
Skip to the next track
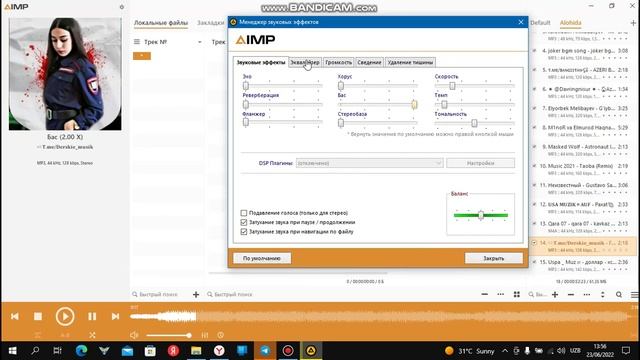[x=115, y=316]
